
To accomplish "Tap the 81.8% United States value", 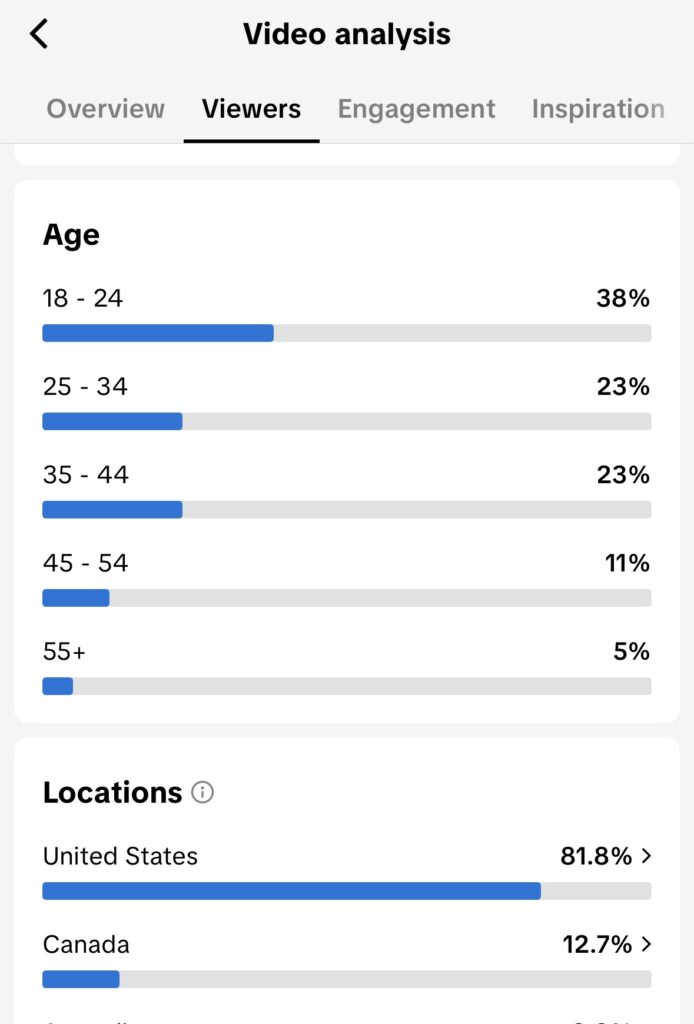I will pos(595,856).
